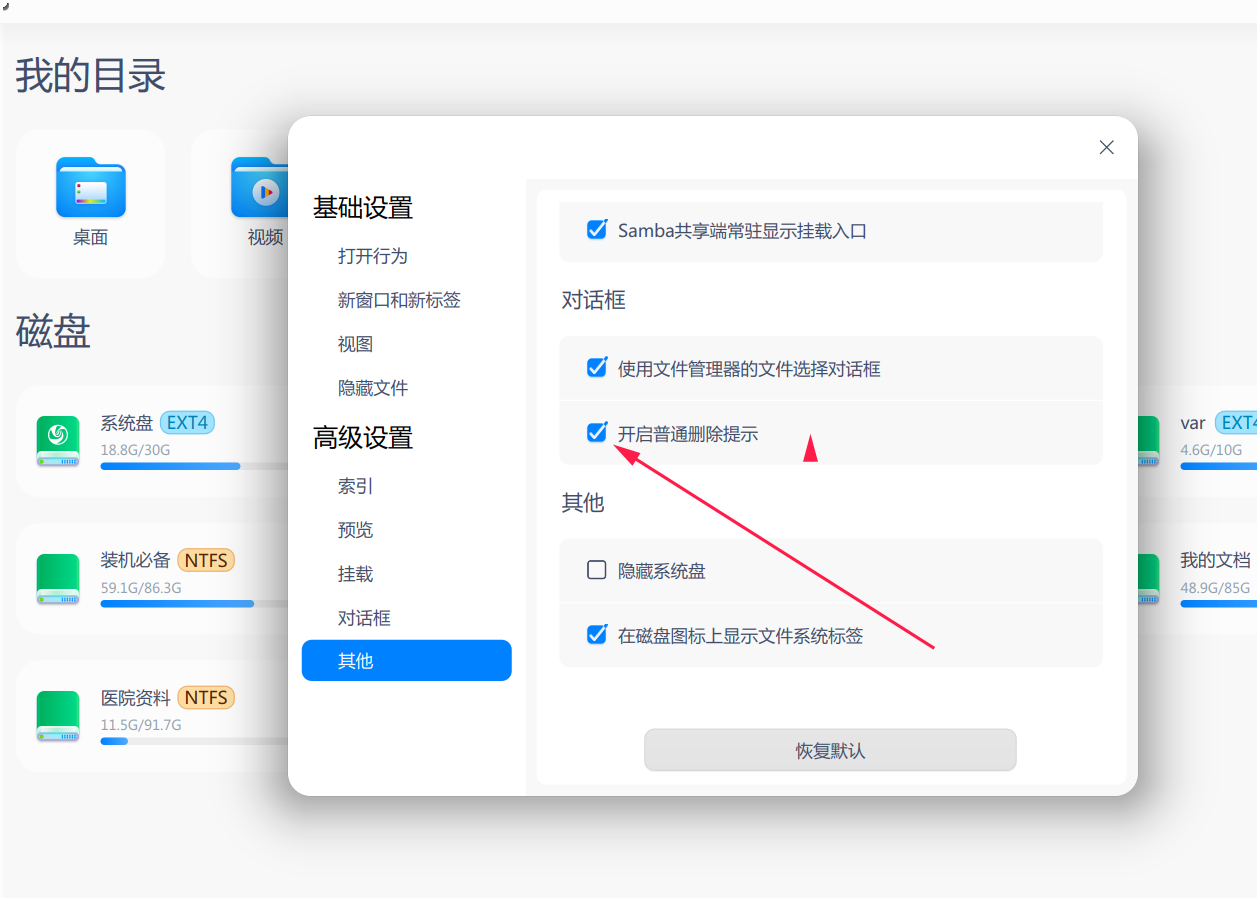Open 挂载 settings section
Image resolution: width=1257 pixels, height=898 pixels.
(356, 574)
